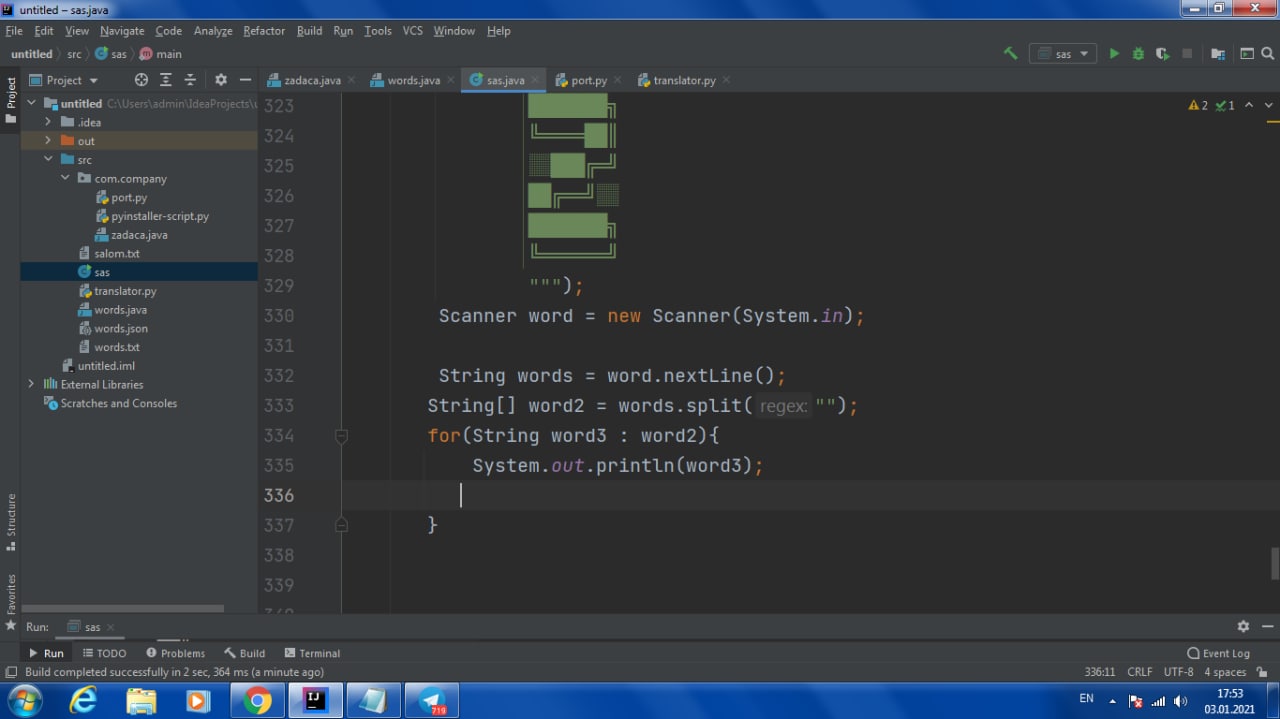Viewport: 1280px width, 719px height.
Task: Open Project Structure dialog icon
Action: tap(1218, 54)
